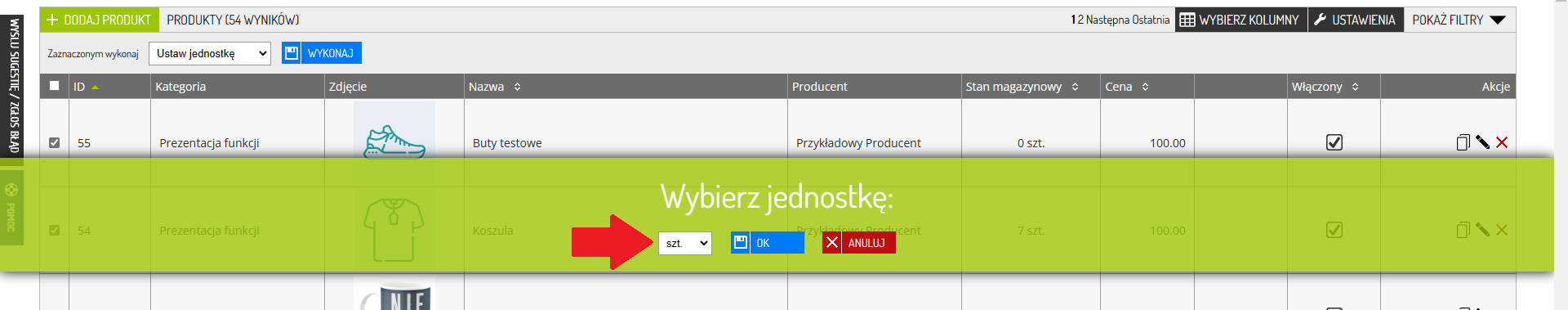Viewport: 1568px width, 310px height.
Task: Click Prezentacja funkcji category in row 55
Action: 209,143
